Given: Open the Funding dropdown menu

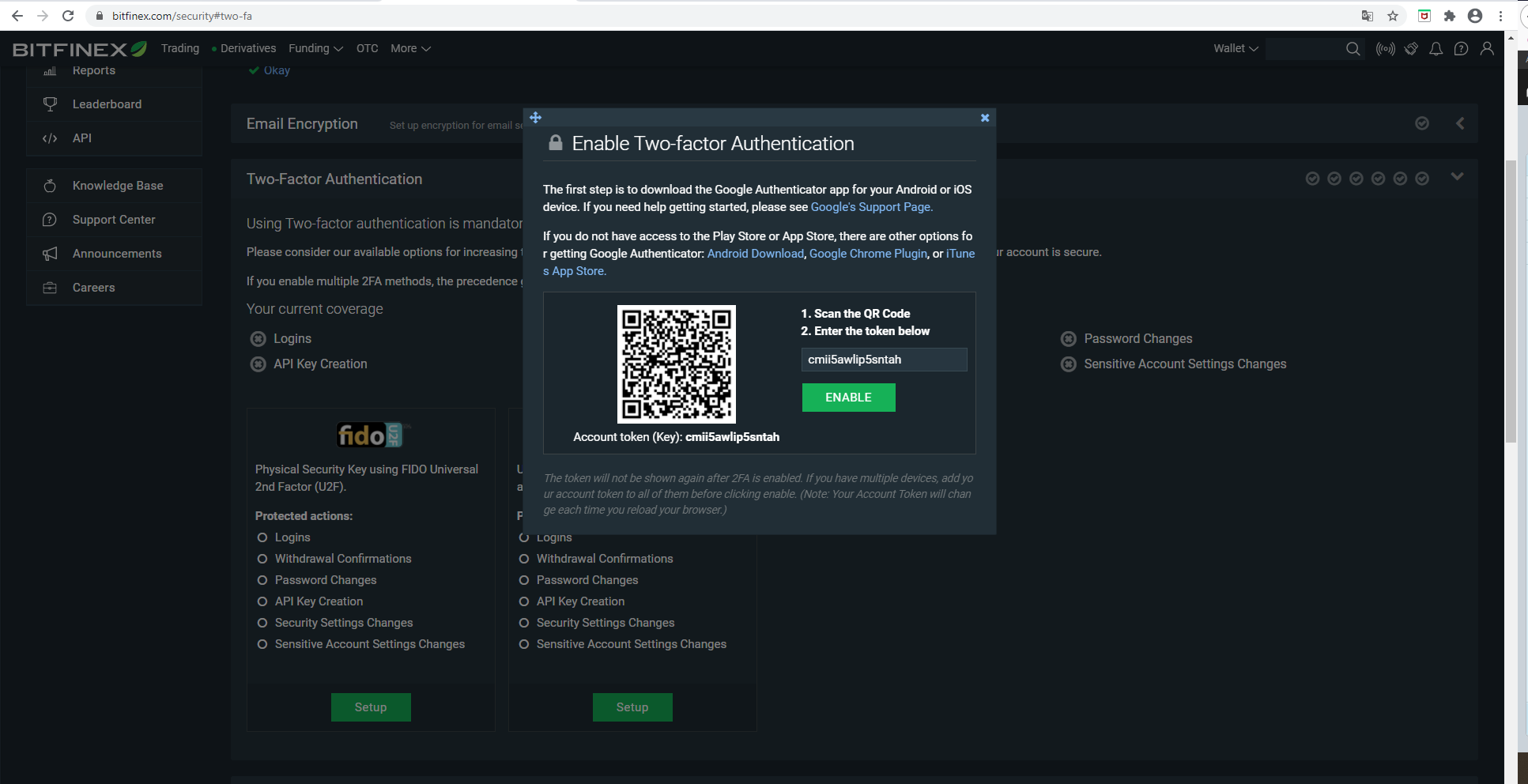Looking at the screenshot, I should pos(315,48).
